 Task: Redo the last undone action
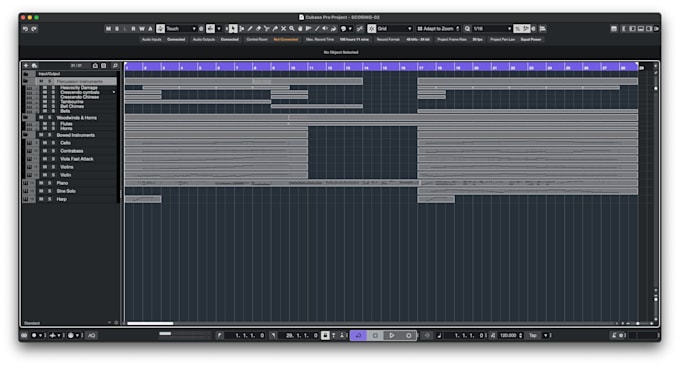[34, 29]
